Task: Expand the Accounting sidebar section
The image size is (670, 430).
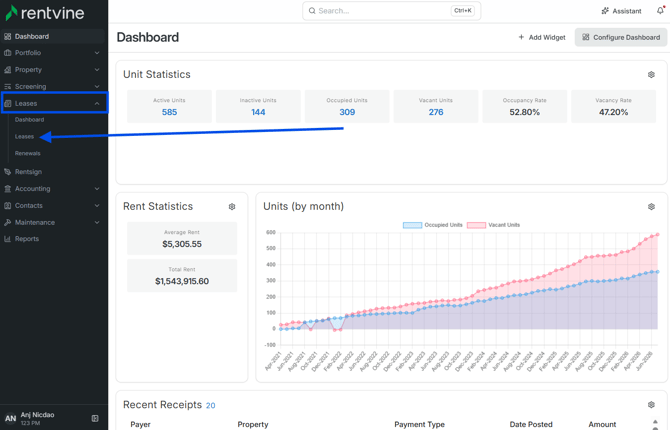Action: 52,189
